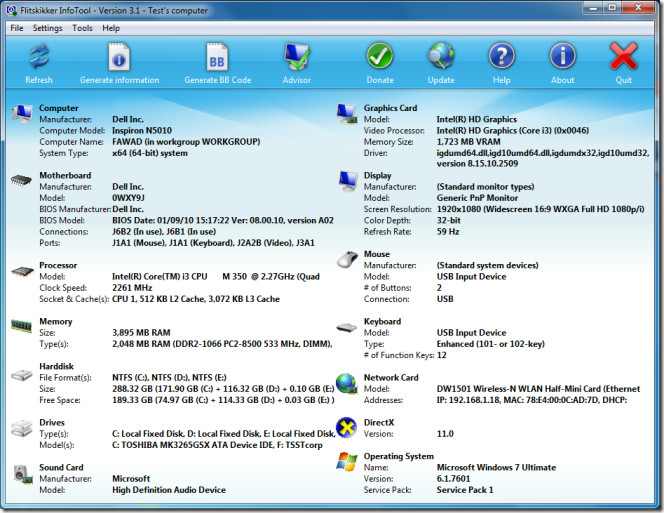Click the Keyboard section icon
The width and height of the screenshot is (664, 513).
tap(346, 327)
